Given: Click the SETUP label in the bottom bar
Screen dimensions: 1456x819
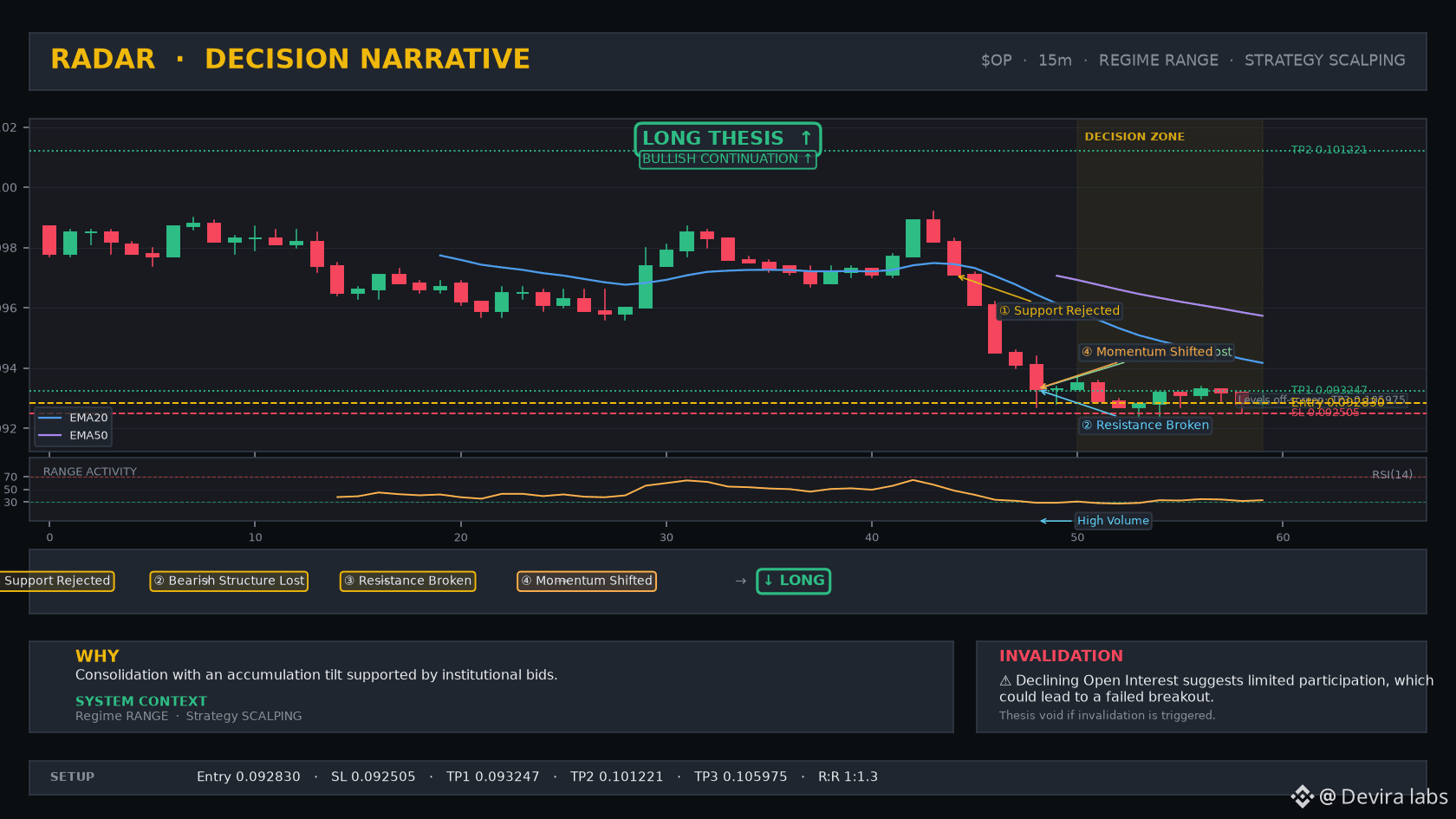Looking at the screenshot, I should [x=72, y=777].
